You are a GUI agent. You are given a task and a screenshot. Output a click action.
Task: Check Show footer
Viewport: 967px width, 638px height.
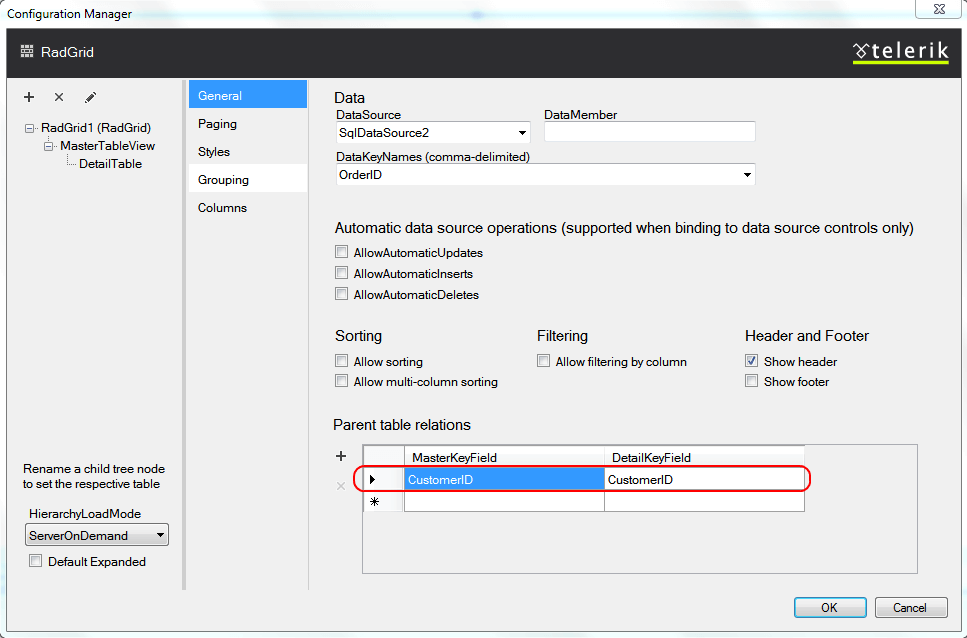click(x=751, y=381)
